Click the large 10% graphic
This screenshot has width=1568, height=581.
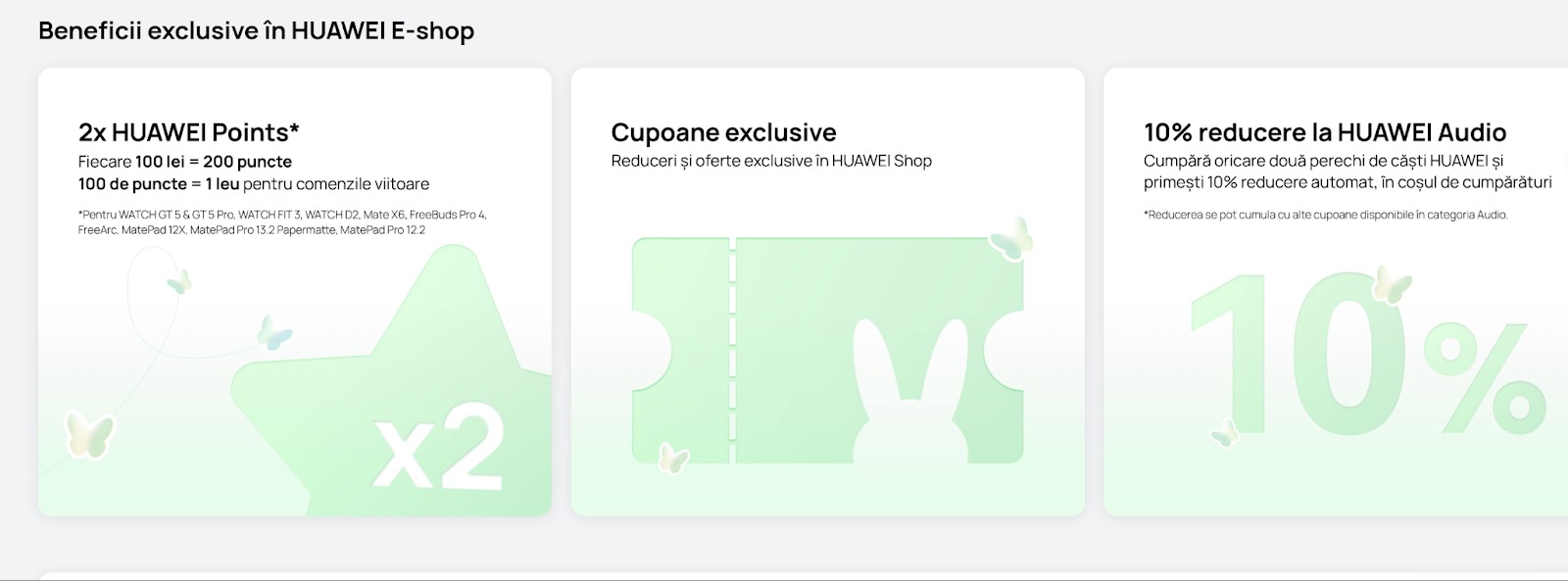[1367, 356]
